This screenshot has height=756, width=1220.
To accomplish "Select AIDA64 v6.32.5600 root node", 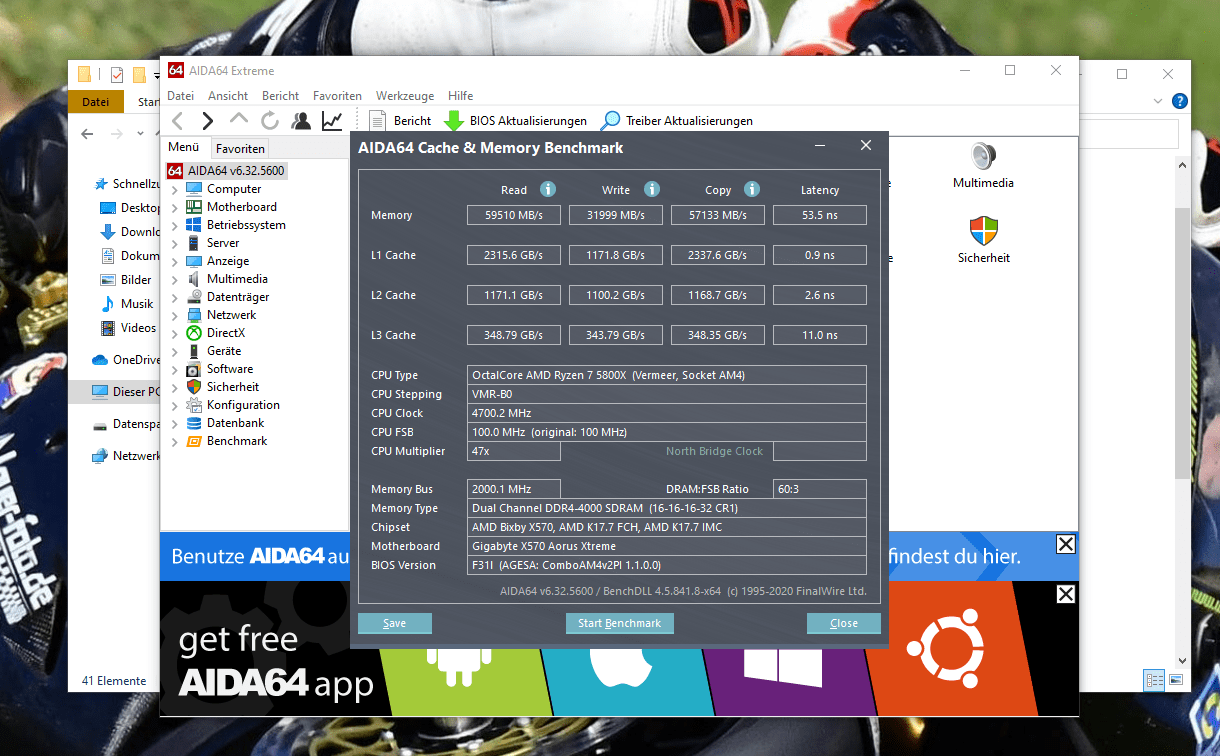I will click(226, 171).
